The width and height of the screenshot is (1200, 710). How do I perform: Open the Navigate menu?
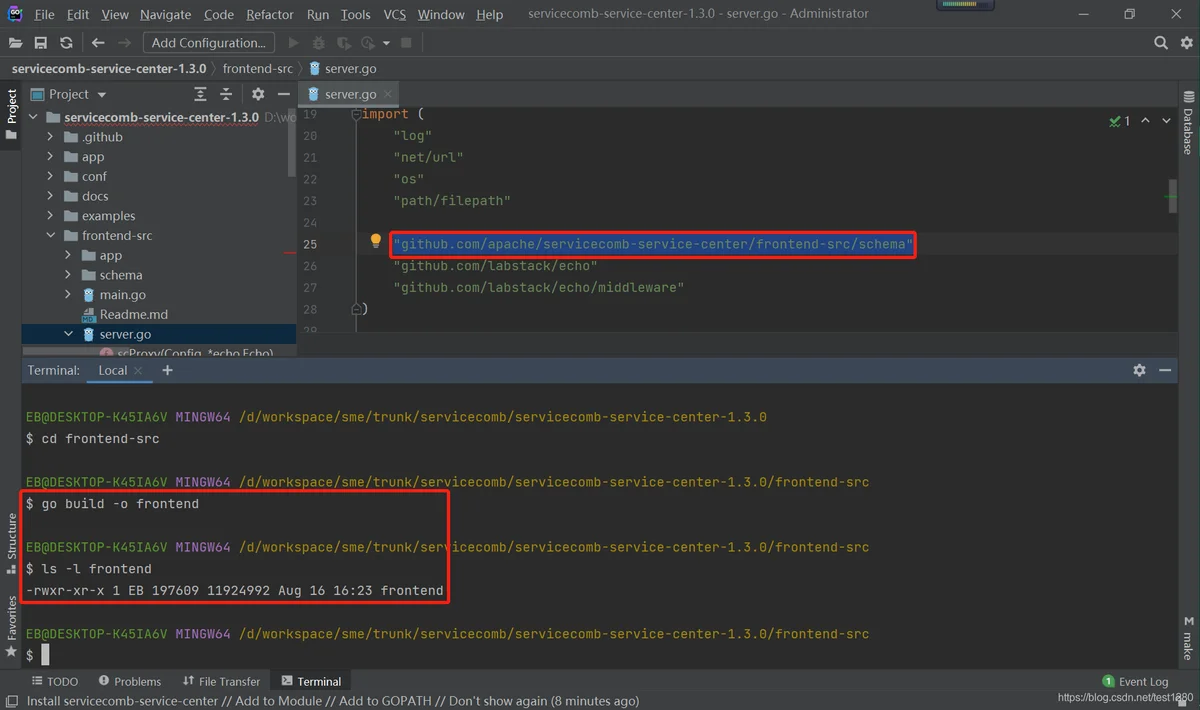165,14
